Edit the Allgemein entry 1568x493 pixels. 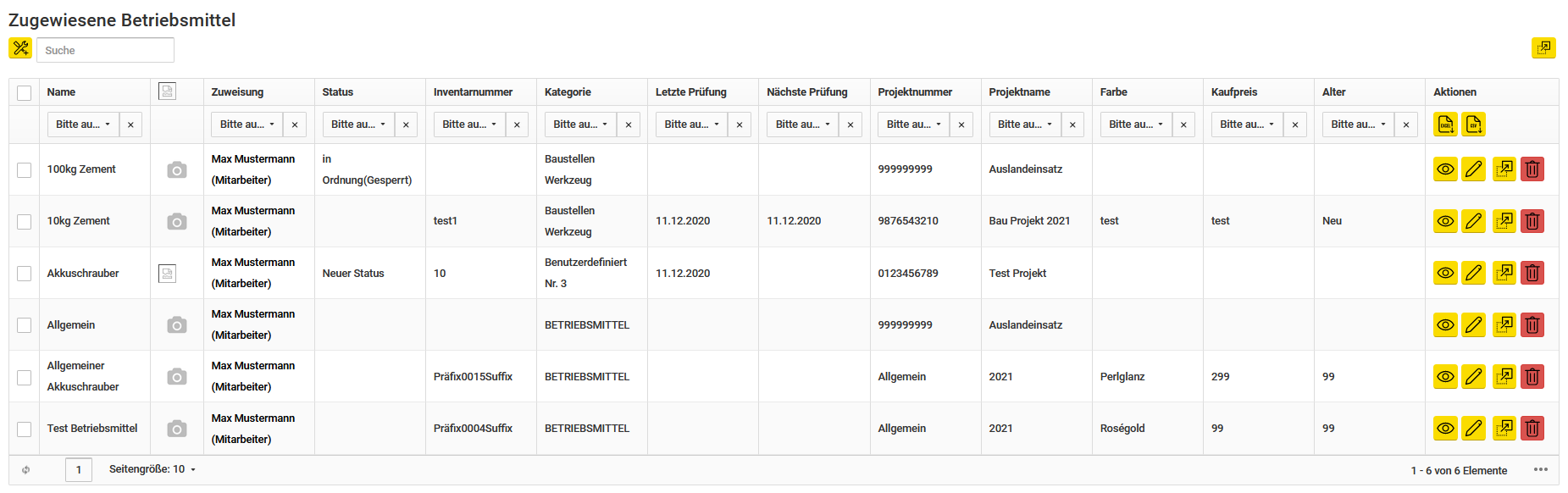click(x=1474, y=324)
